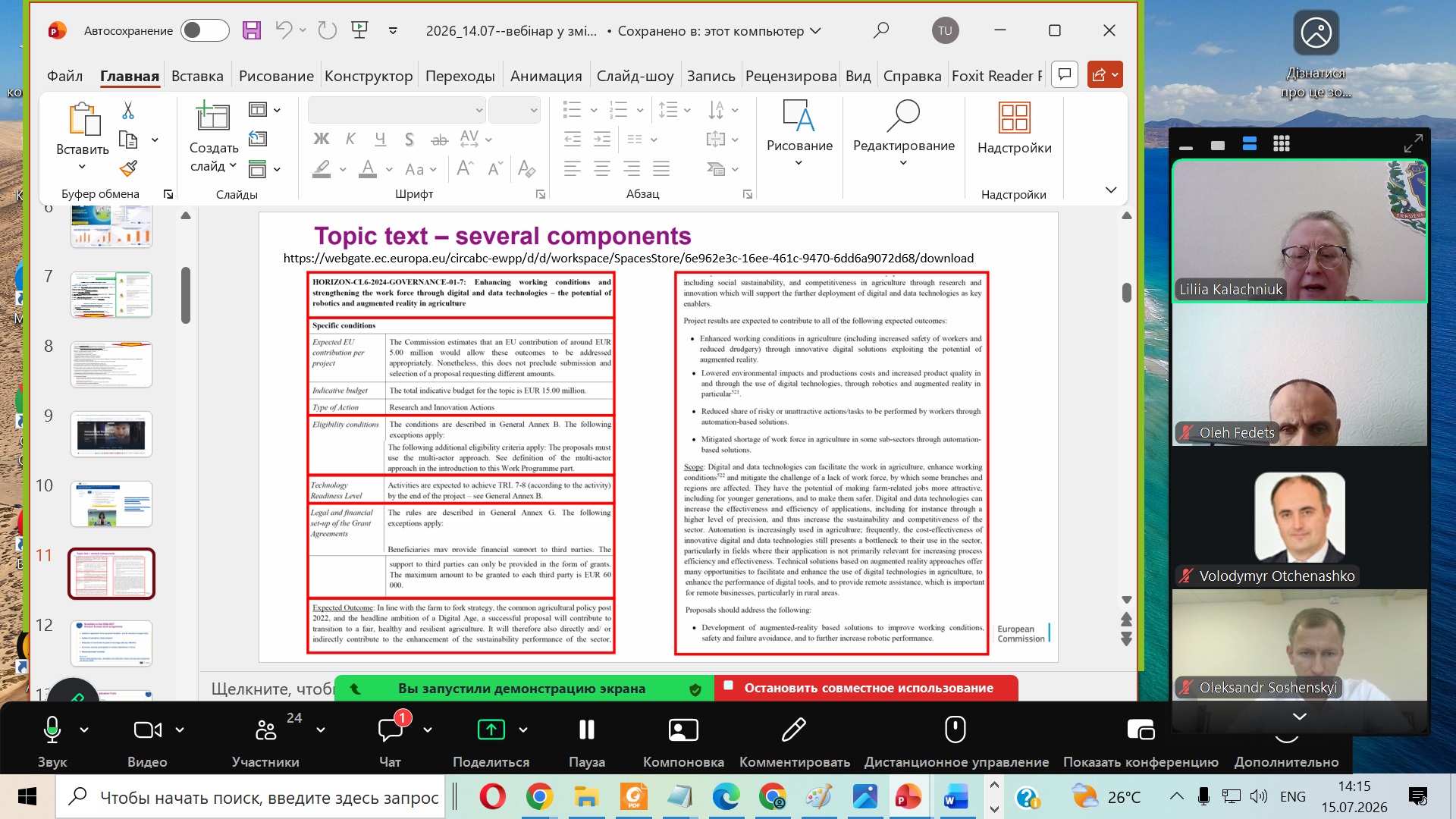Viewport: 1456px width, 819px height.
Task: Expand the Paste (Вставить) dropdown arrow
Action: (x=82, y=167)
